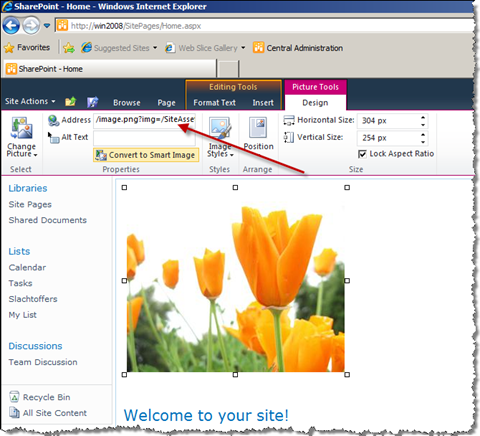Switch to the Page ribbon tab

point(166,103)
